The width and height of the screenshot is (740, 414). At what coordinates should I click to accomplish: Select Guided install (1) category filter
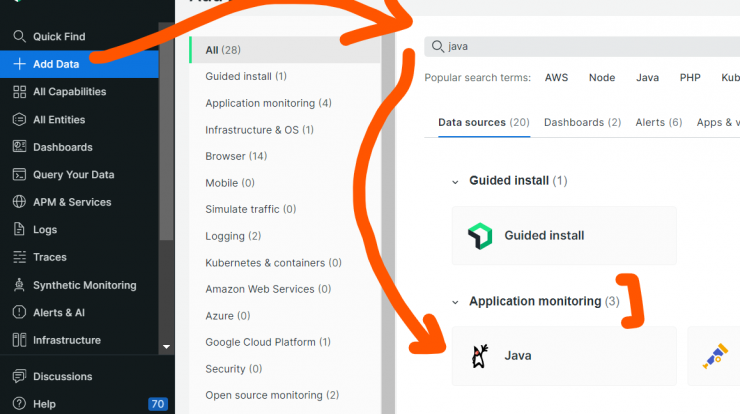coord(246,76)
